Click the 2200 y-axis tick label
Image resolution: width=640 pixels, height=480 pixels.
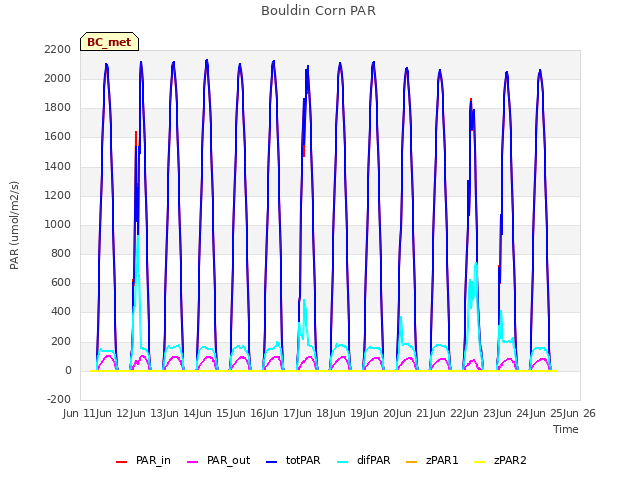click(58, 49)
